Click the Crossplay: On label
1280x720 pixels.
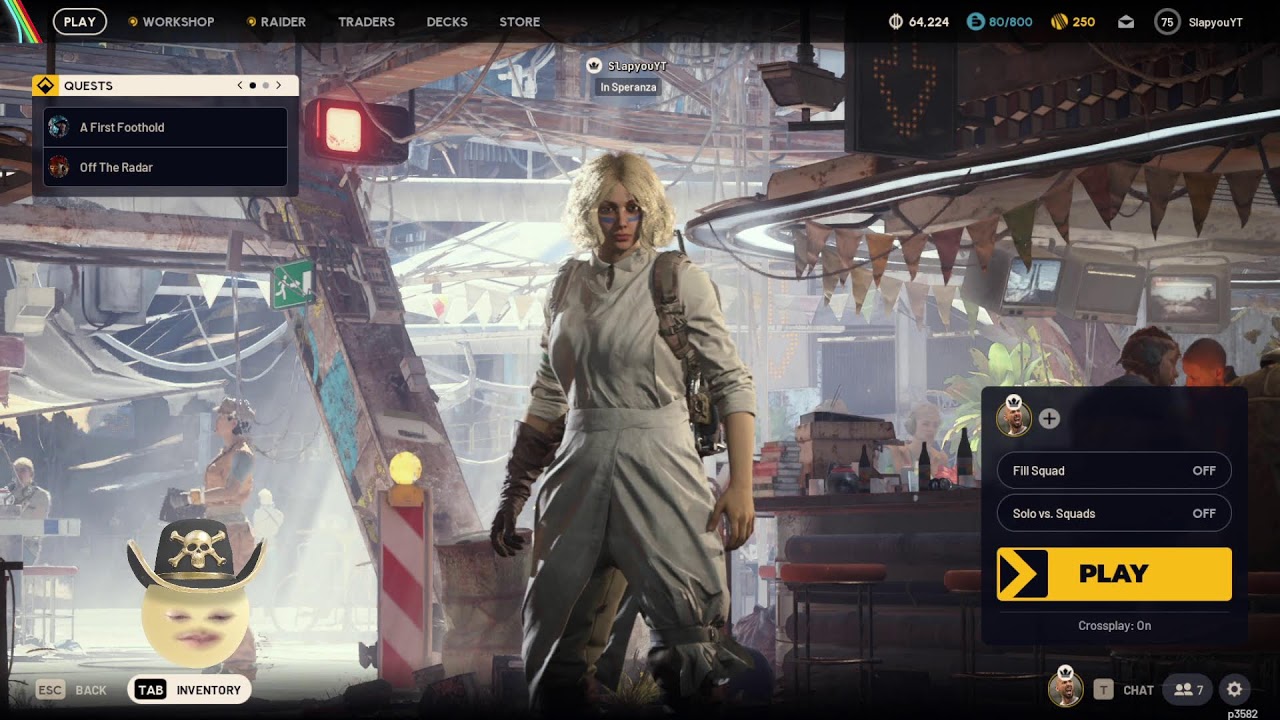(1114, 626)
